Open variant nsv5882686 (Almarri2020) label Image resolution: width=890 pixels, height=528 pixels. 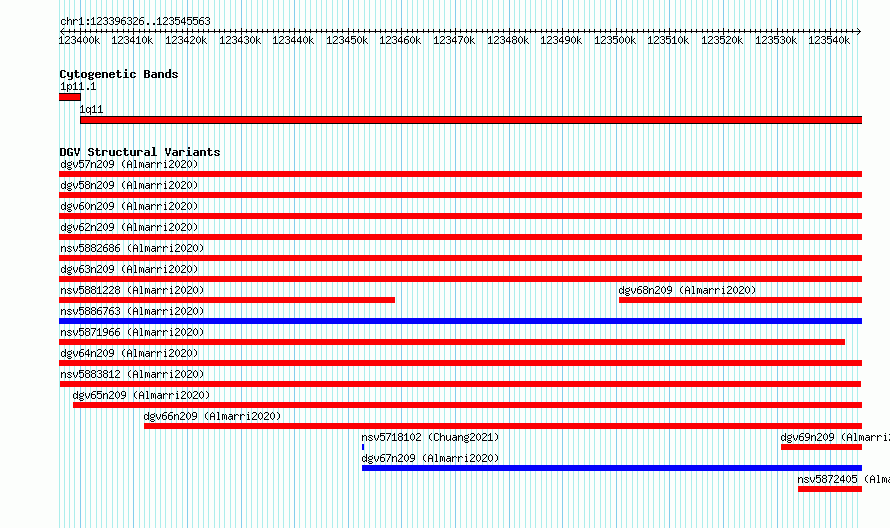(132, 248)
